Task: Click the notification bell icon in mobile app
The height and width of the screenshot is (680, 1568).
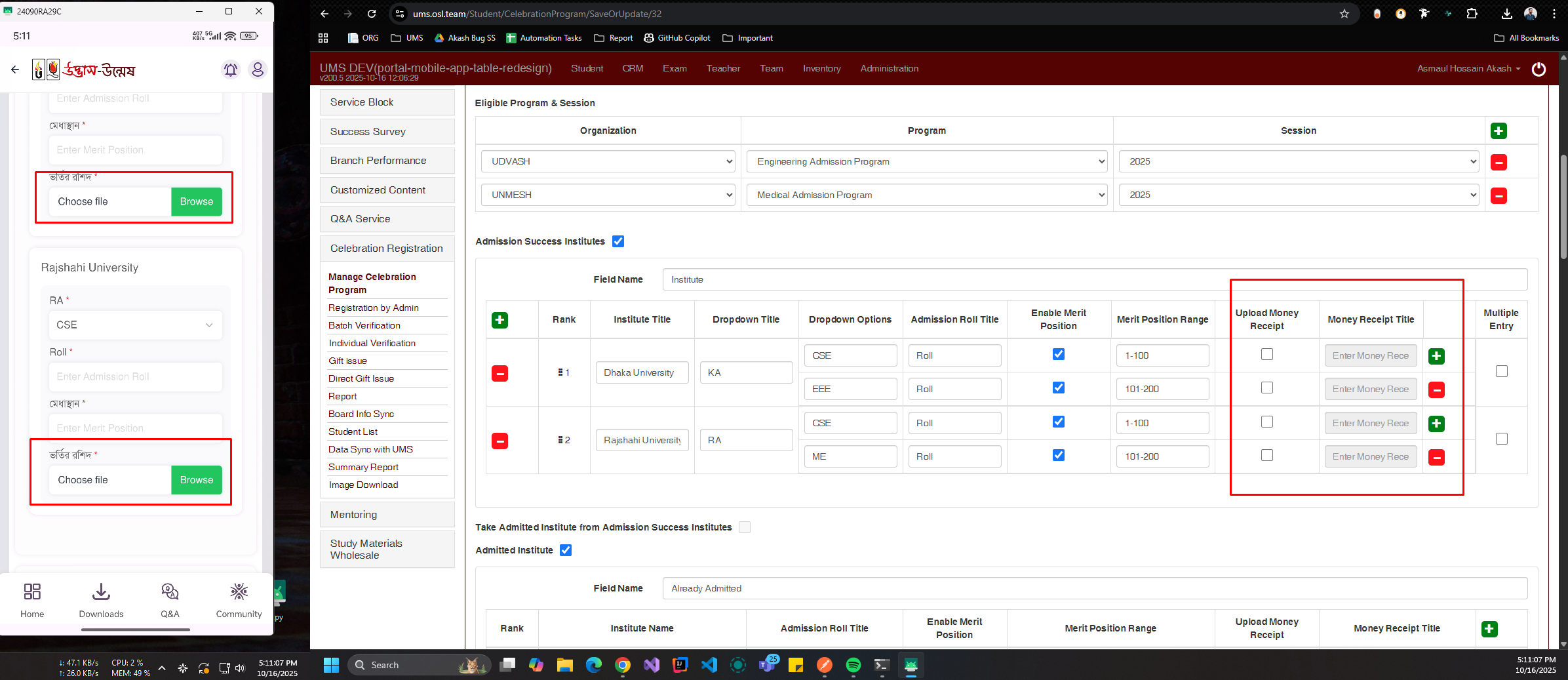Action: (x=231, y=70)
